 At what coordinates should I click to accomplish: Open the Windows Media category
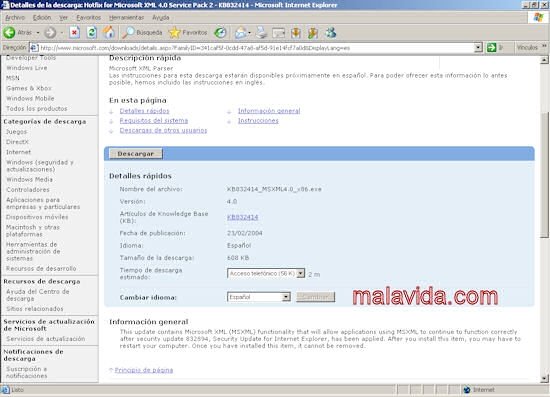coord(29,179)
